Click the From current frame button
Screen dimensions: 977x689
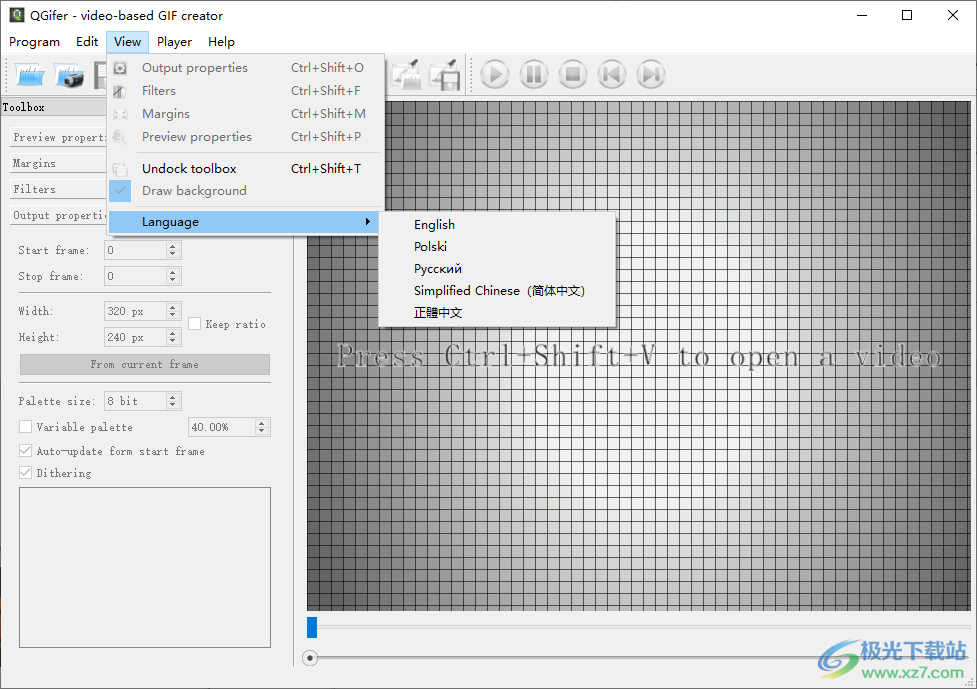point(144,365)
